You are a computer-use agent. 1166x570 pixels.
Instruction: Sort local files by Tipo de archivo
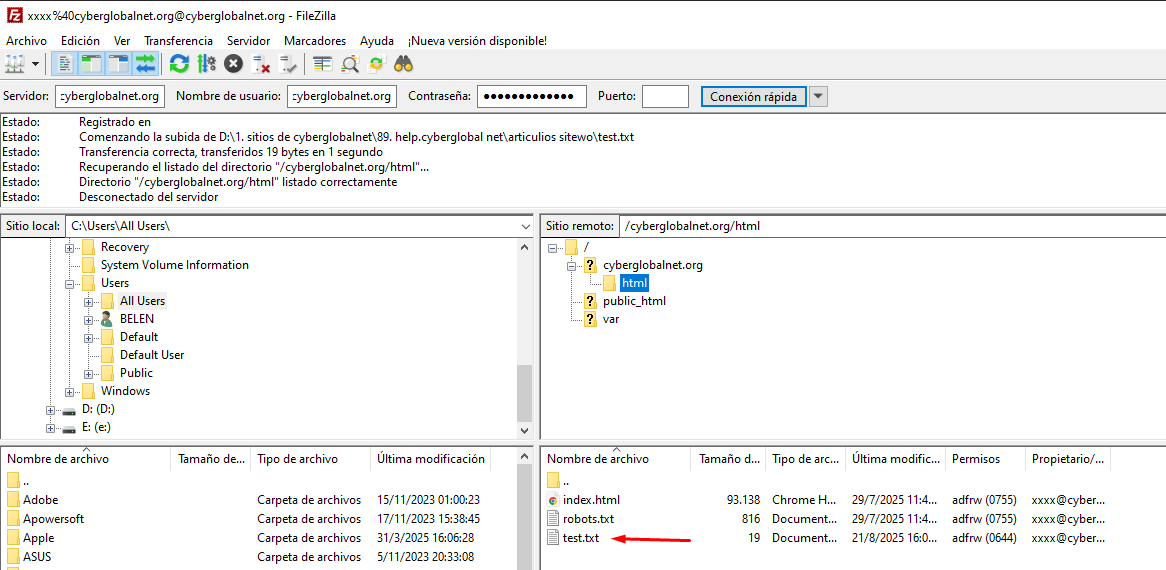click(310, 459)
